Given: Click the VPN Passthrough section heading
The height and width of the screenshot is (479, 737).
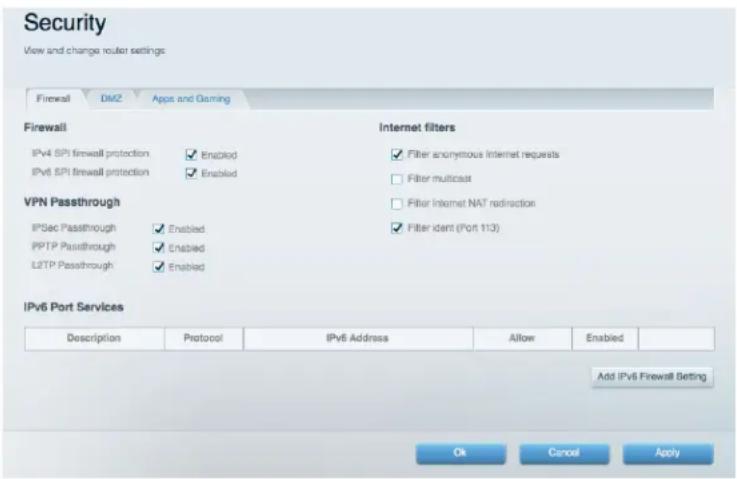Looking at the screenshot, I should (72, 202).
